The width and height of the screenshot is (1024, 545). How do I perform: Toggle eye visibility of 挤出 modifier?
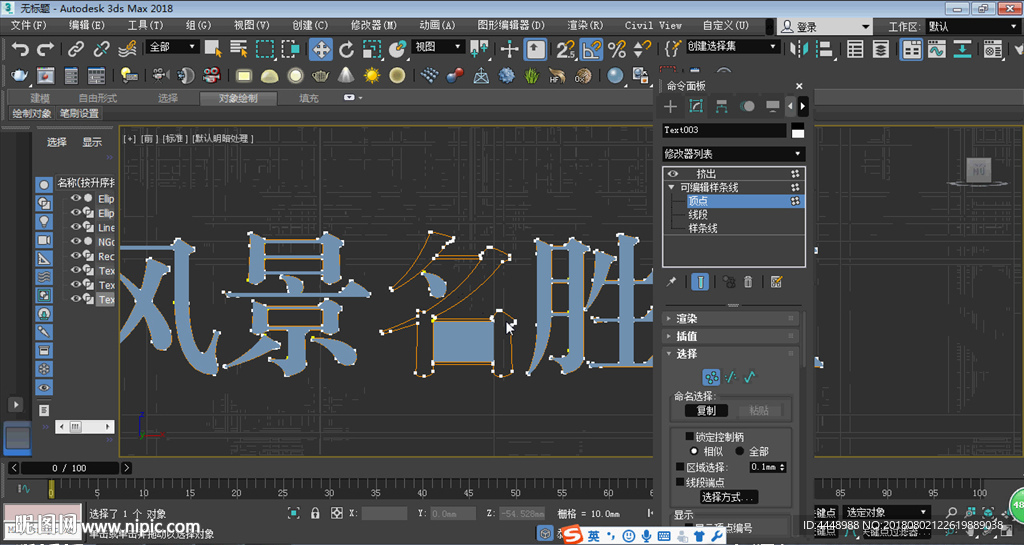pos(673,173)
